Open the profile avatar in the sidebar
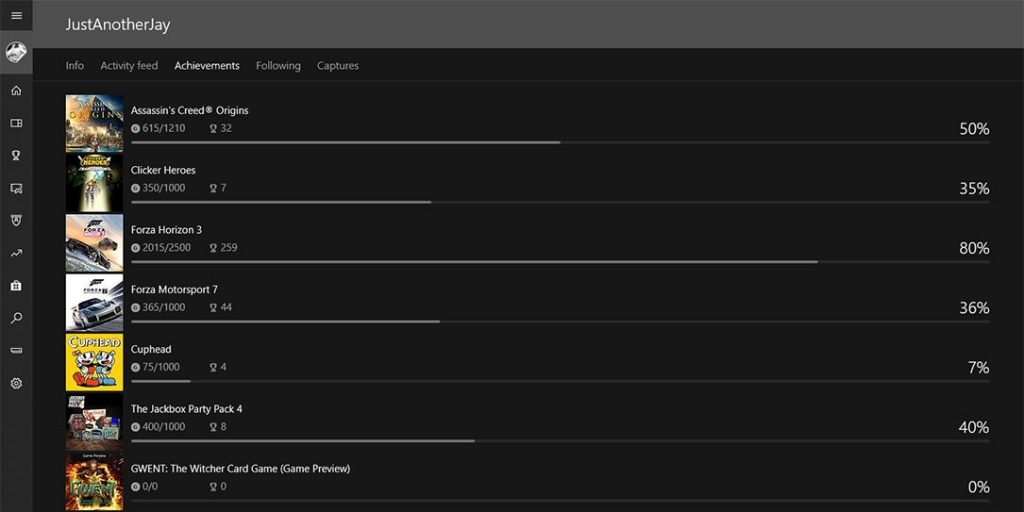The image size is (1024, 512). tap(16, 52)
